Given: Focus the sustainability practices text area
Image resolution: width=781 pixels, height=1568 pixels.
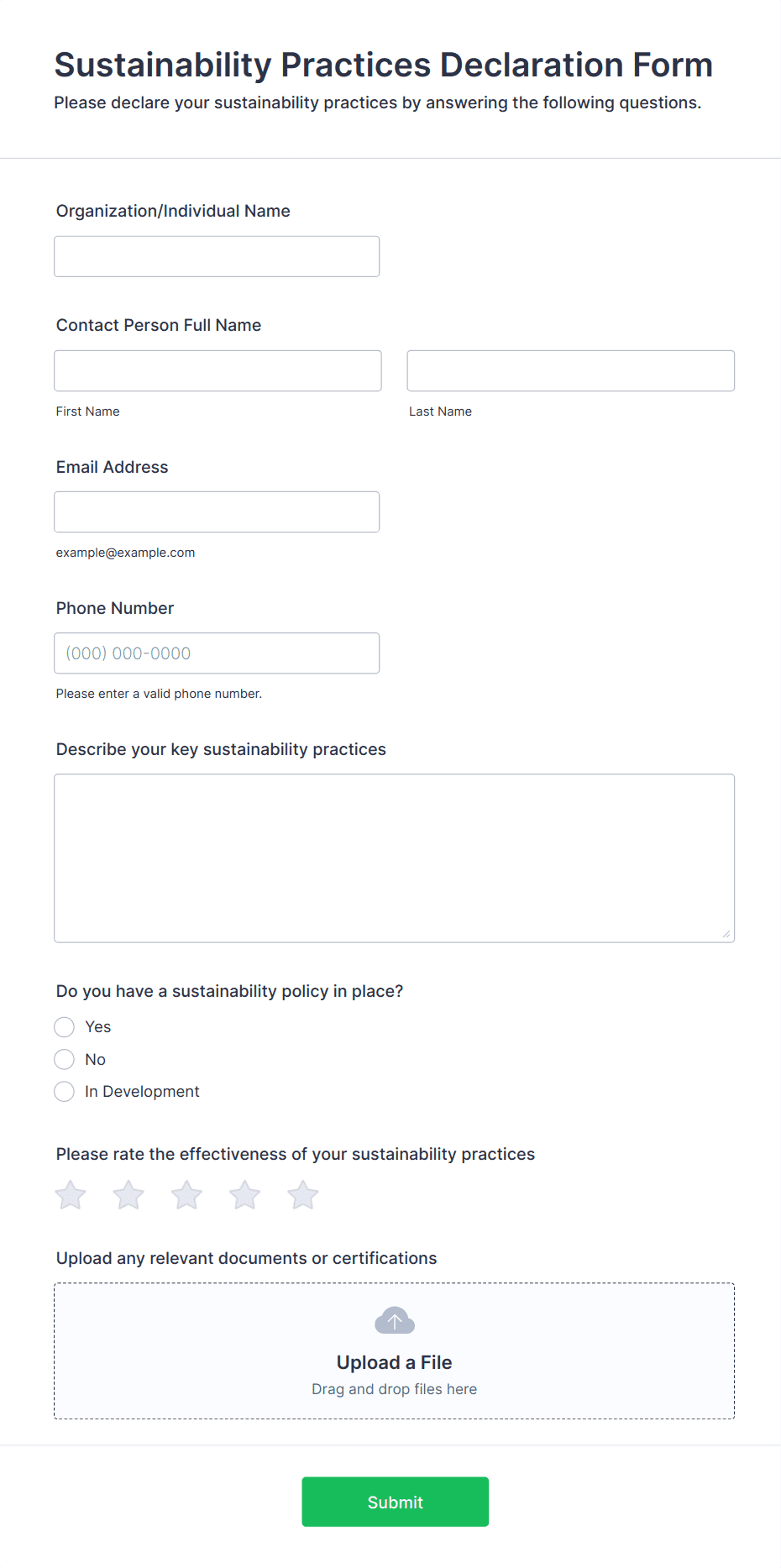Looking at the screenshot, I should point(395,858).
